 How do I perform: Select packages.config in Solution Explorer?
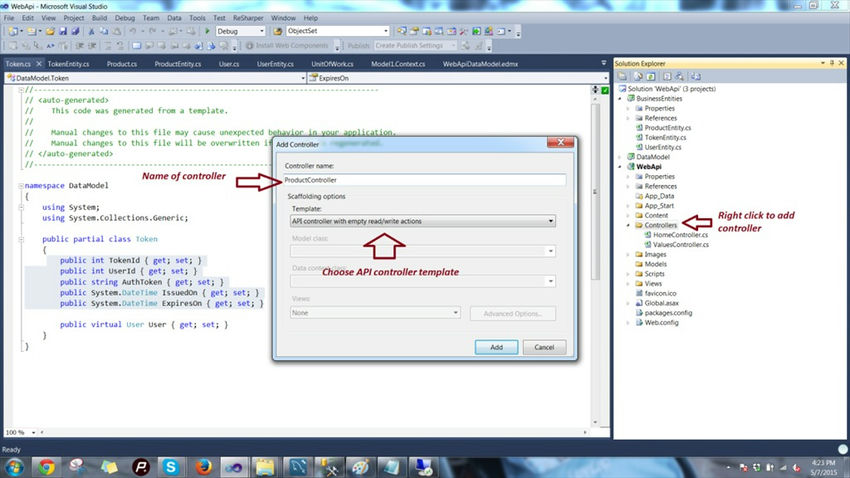pyautogui.click(x=668, y=313)
